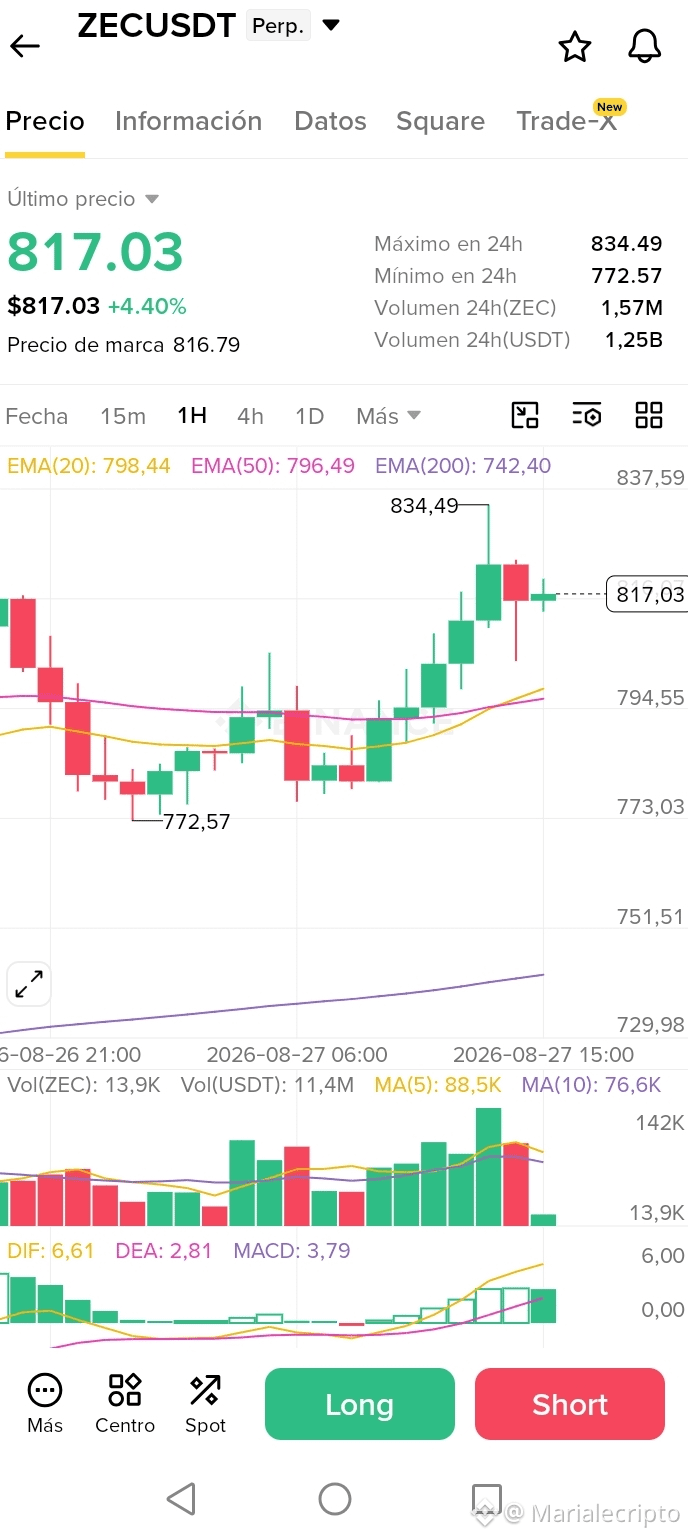Screen dimensions: 688x1538
Task: Tap Mínimo en 24h value 772.57
Action: (x=627, y=276)
